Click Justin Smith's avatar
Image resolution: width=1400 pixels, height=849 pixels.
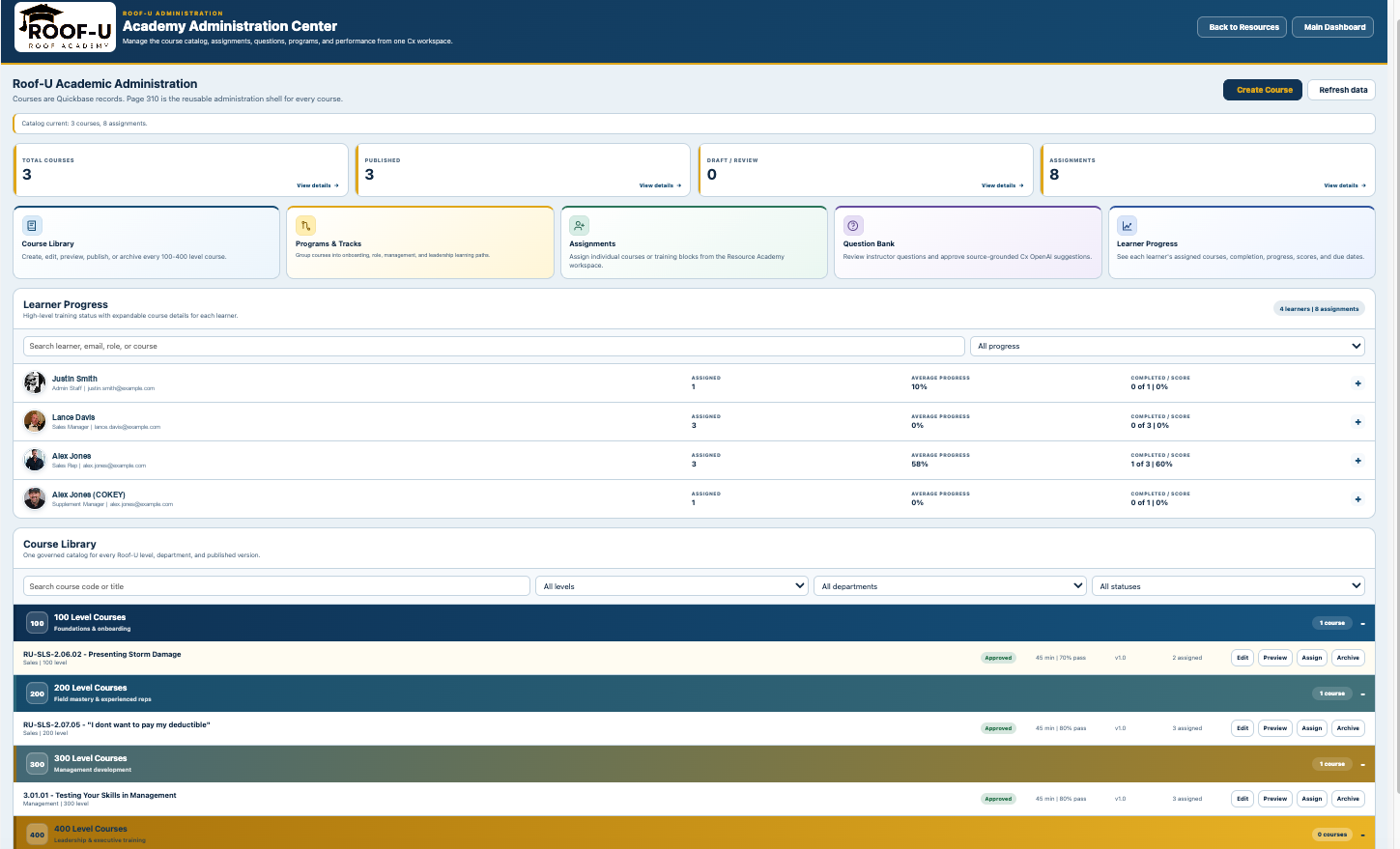point(35,382)
